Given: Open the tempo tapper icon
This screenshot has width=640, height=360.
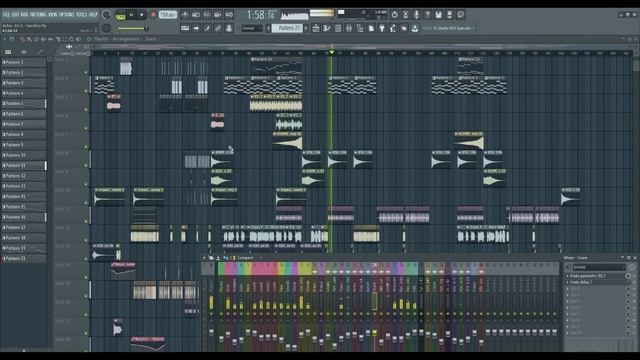Looking at the screenshot, I should [393, 28].
